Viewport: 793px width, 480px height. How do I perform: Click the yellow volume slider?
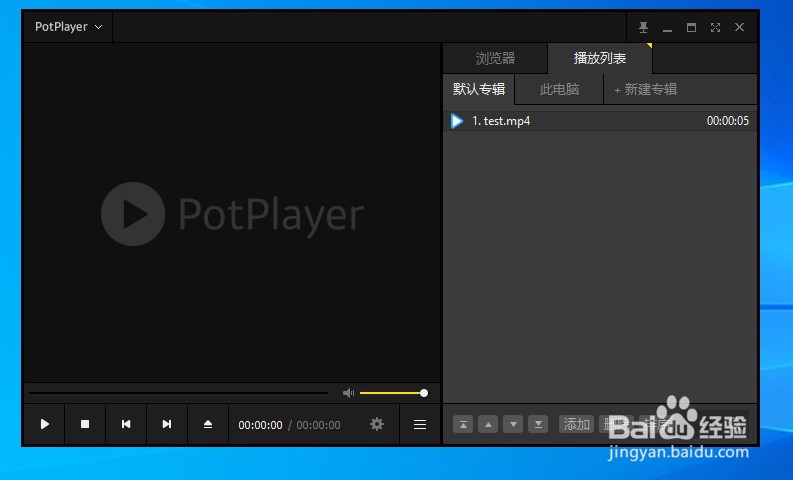click(393, 393)
